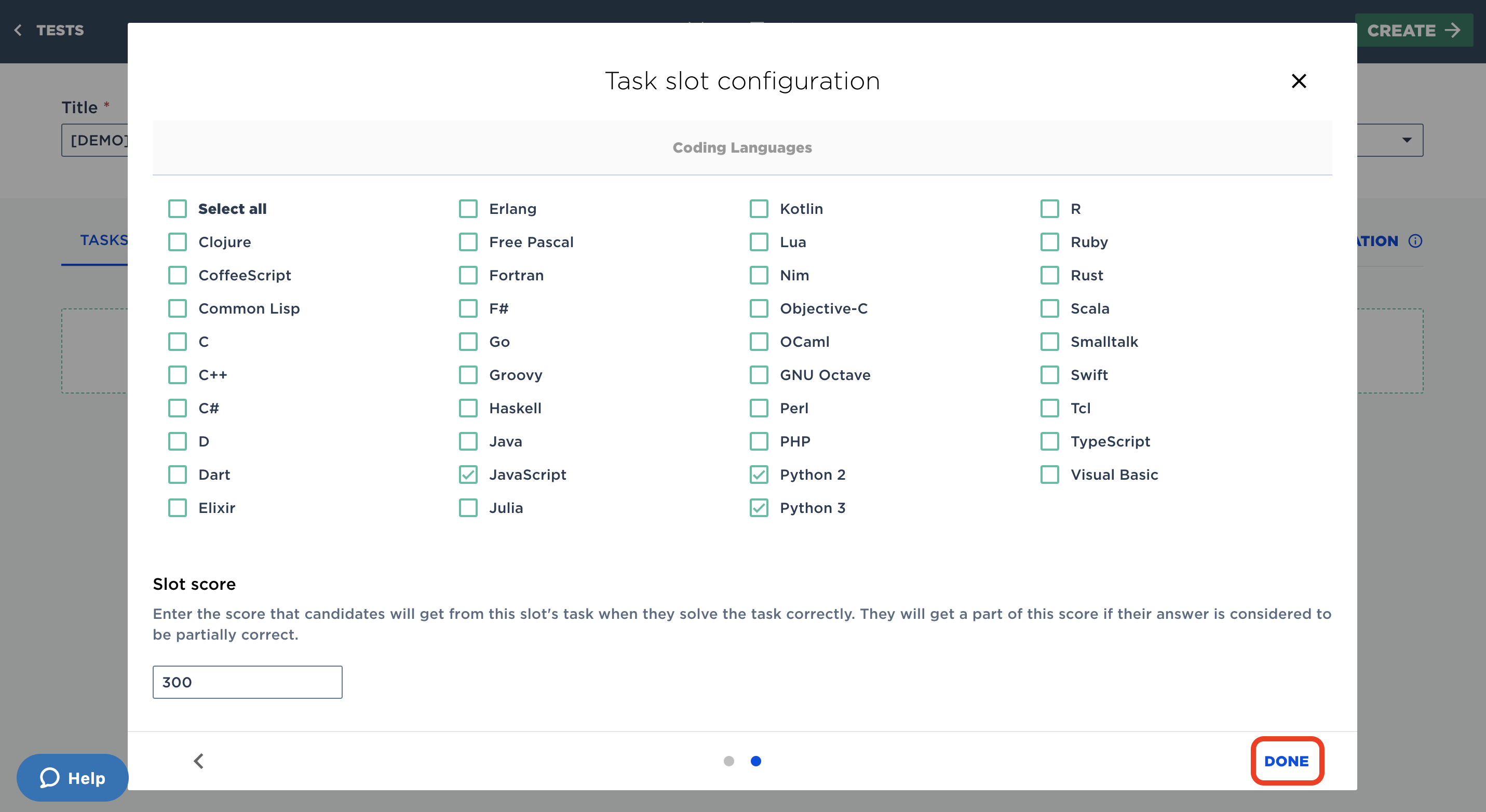
Task: Click the Slot score heading
Action: [x=194, y=584]
